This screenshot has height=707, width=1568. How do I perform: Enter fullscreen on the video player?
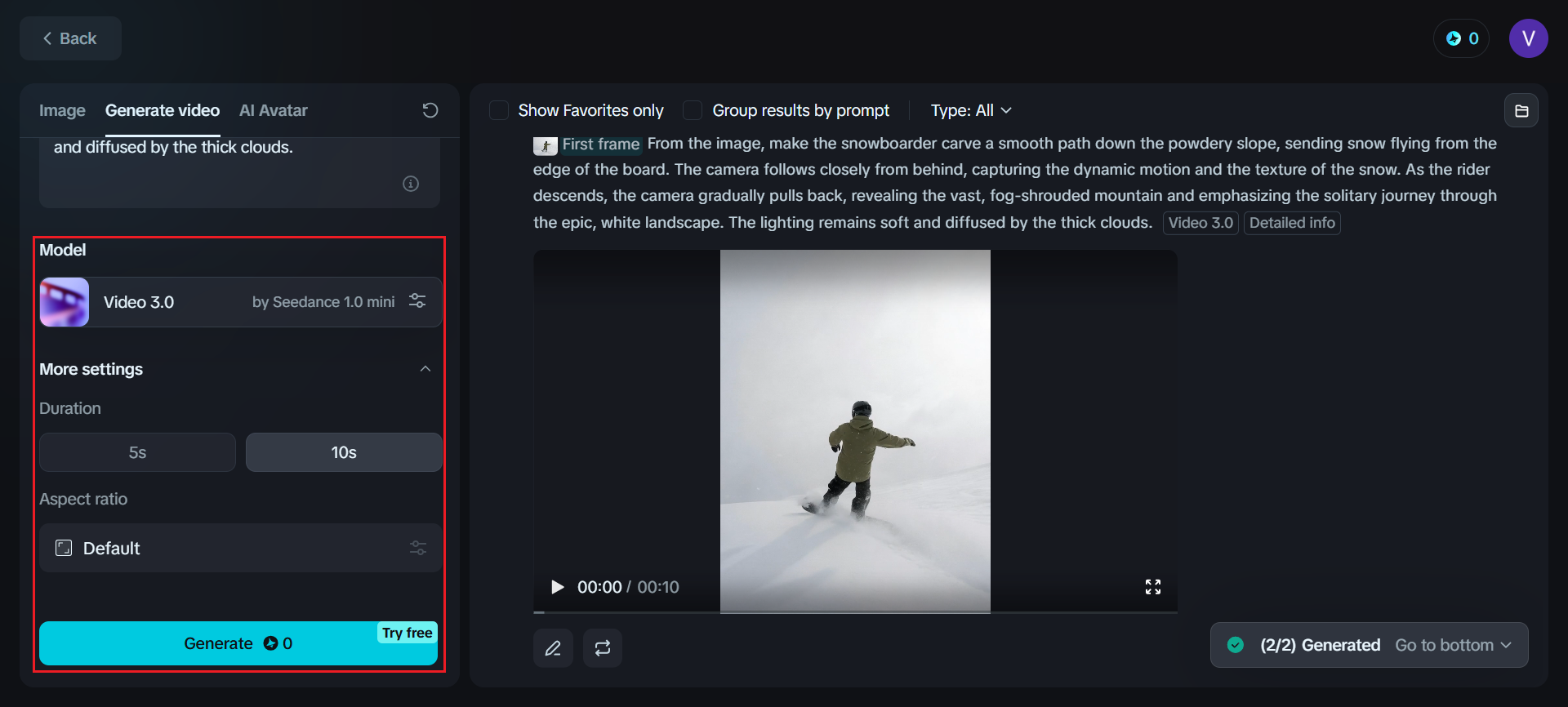click(1153, 587)
